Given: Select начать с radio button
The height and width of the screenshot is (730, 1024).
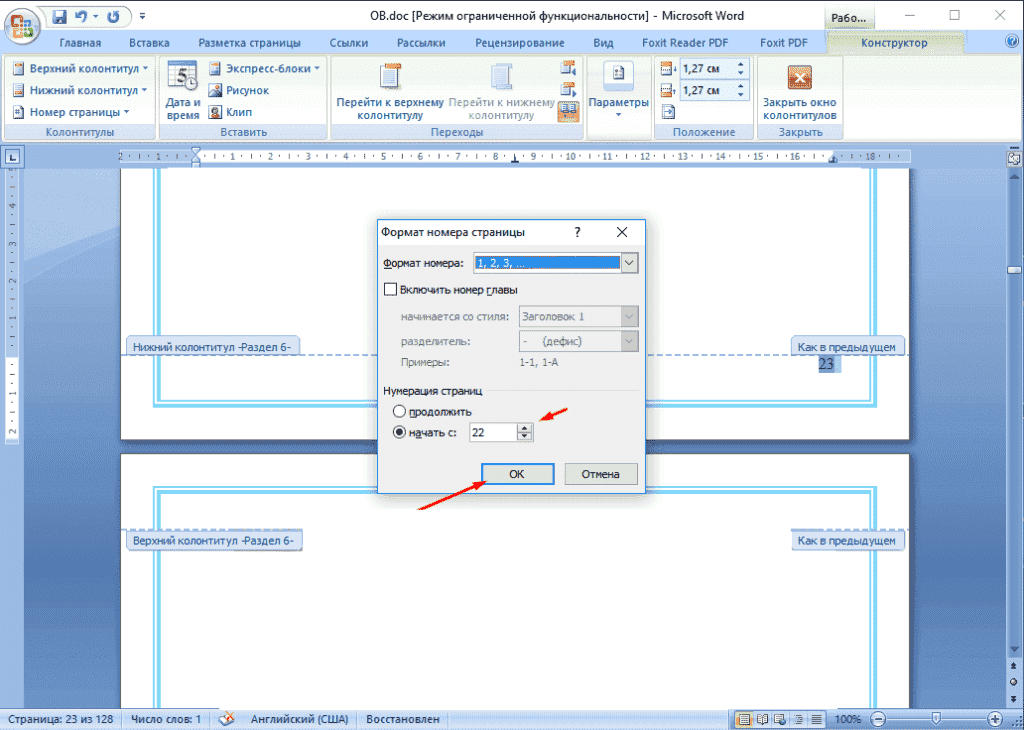Looking at the screenshot, I should coord(399,432).
